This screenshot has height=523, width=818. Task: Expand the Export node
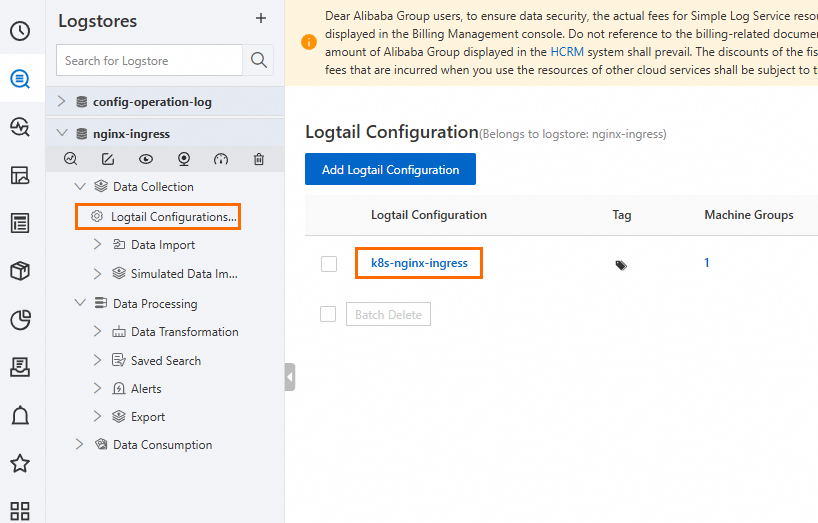(x=98, y=416)
